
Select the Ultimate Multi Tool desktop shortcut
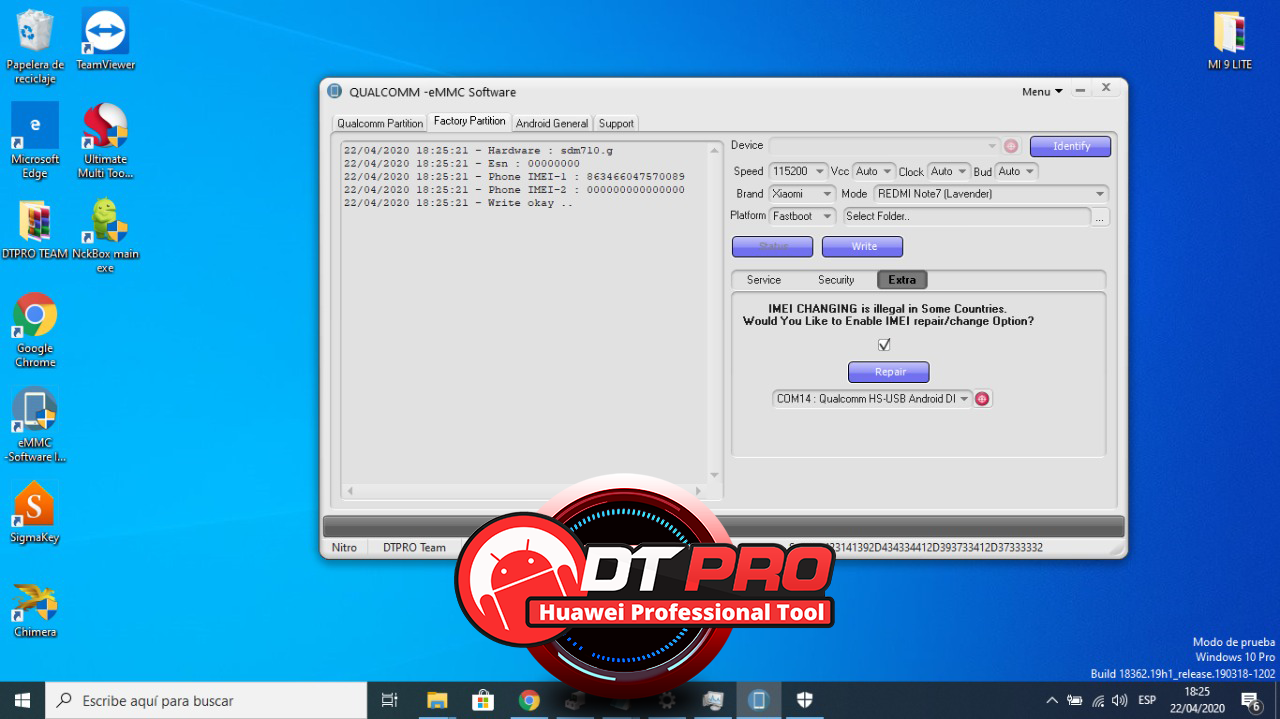105,141
